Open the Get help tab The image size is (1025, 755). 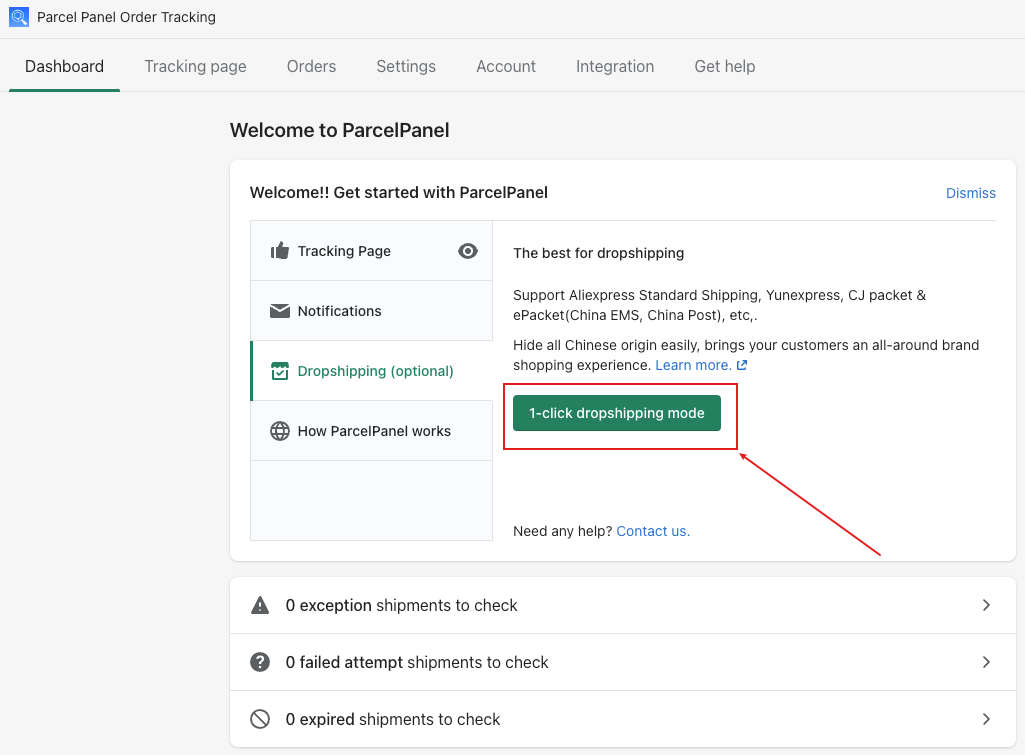tap(725, 66)
